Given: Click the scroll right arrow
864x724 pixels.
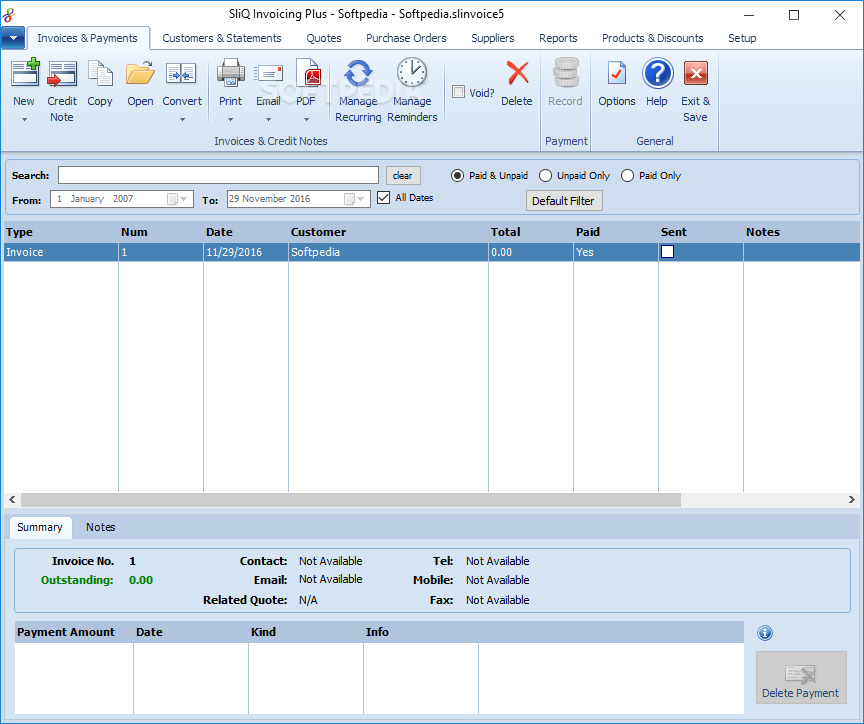Looking at the screenshot, I should [x=851, y=500].
